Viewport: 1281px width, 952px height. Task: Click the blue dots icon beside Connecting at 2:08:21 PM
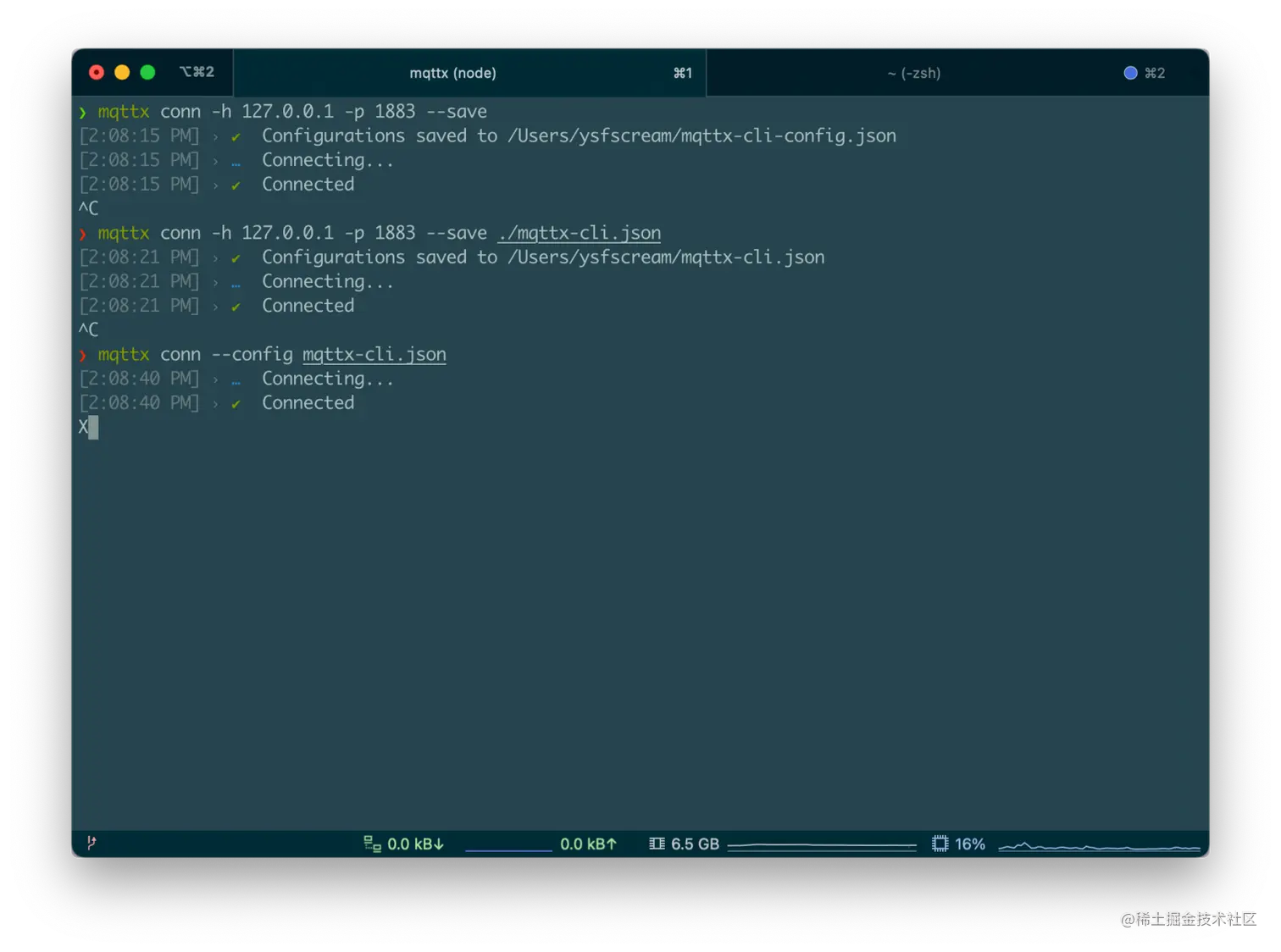click(236, 285)
